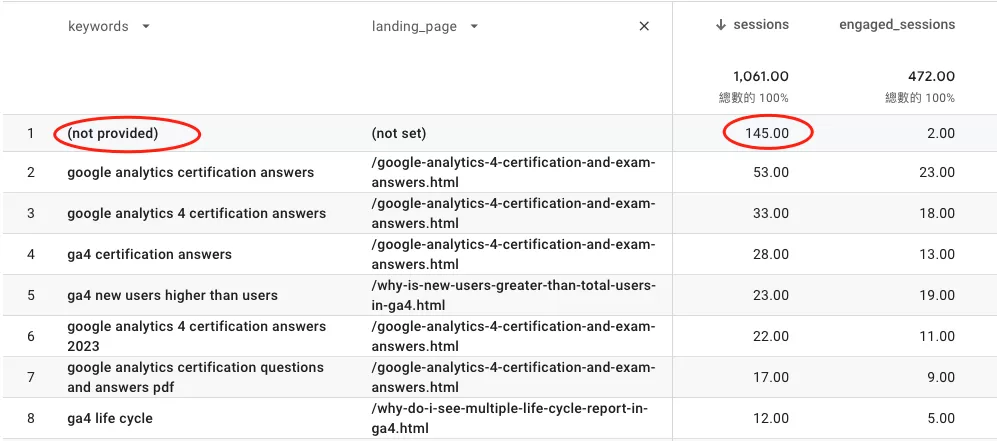997x441 pixels.
Task: Select keyword 'ga4 life cycle'
Action: click(110, 418)
